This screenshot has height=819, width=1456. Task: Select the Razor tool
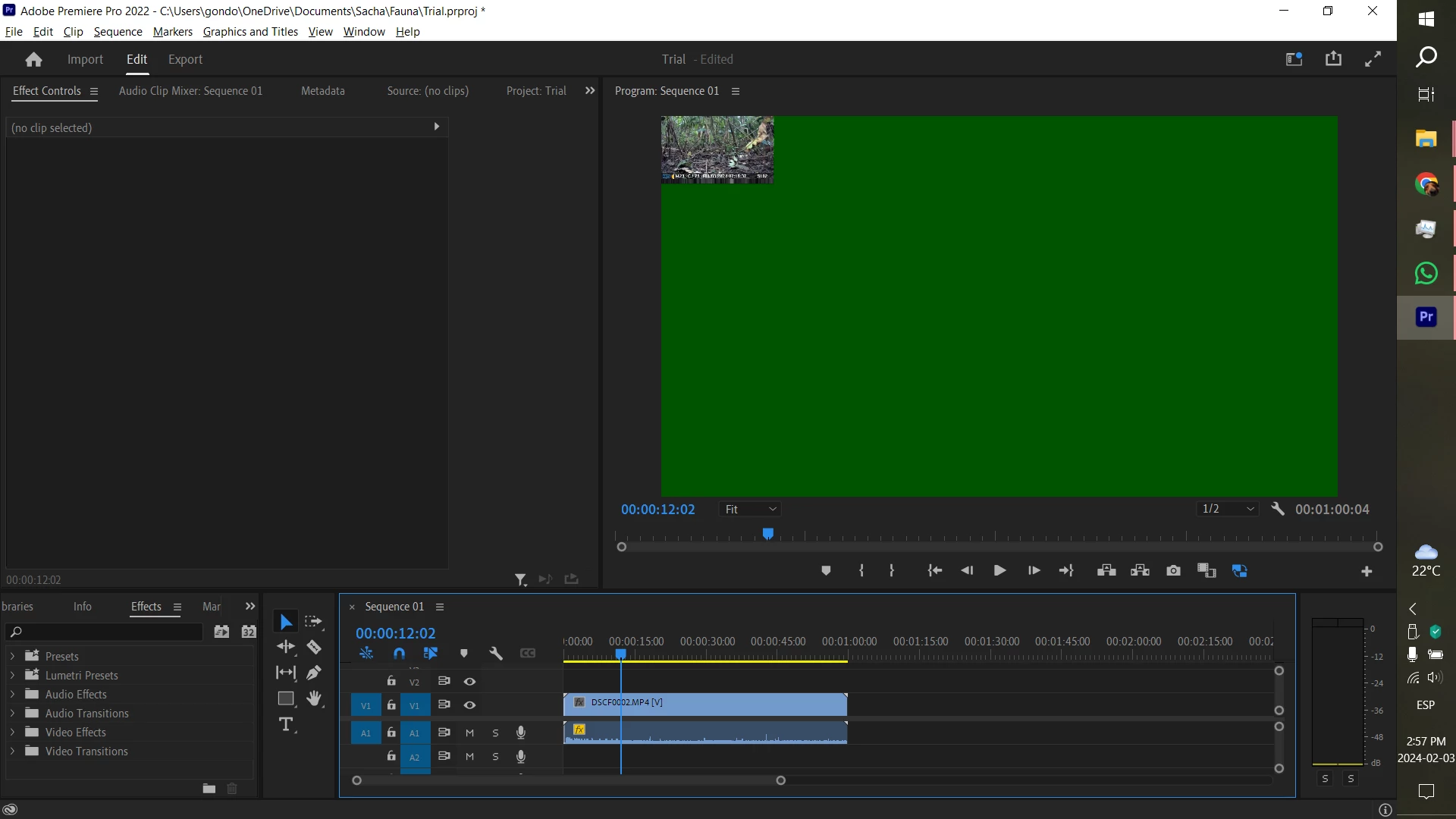(313, 647)
